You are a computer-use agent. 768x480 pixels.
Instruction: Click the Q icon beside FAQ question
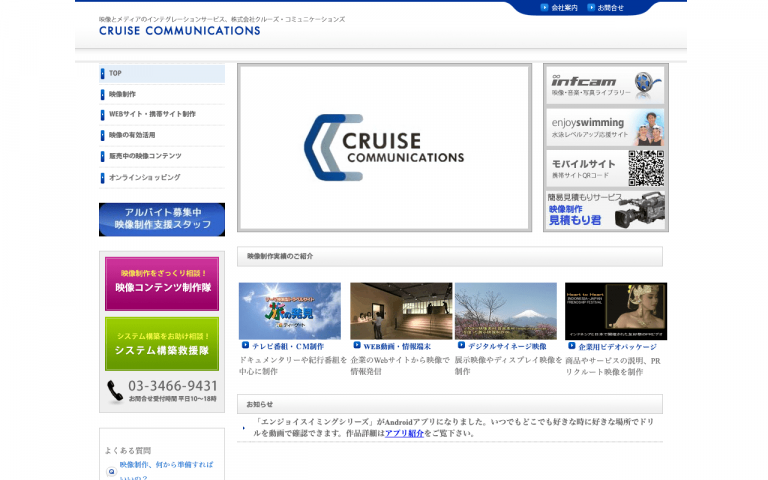[111, 472]
